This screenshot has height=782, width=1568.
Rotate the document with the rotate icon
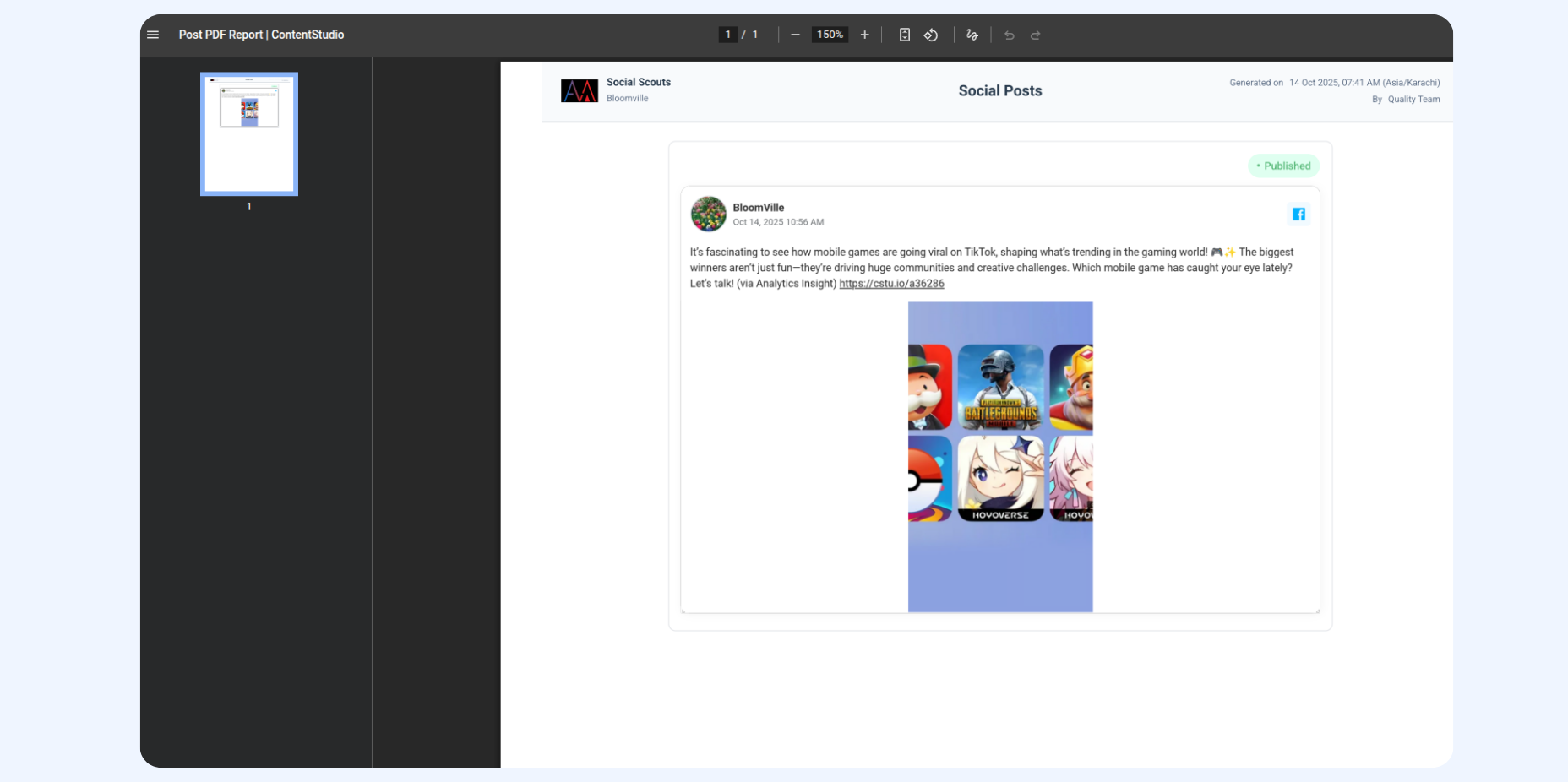coord(931,35)
